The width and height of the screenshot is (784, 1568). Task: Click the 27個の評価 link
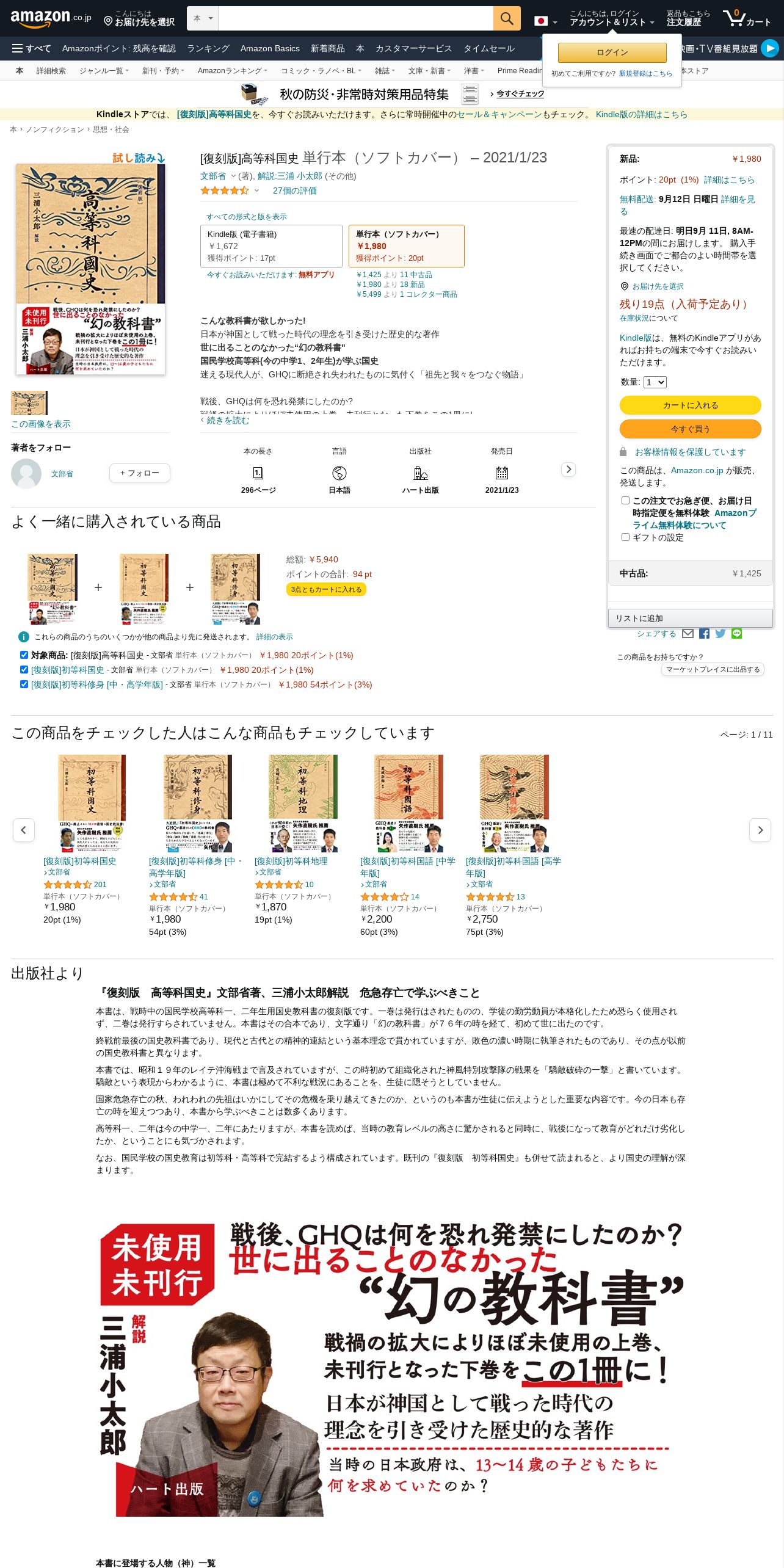pos(294,191)
